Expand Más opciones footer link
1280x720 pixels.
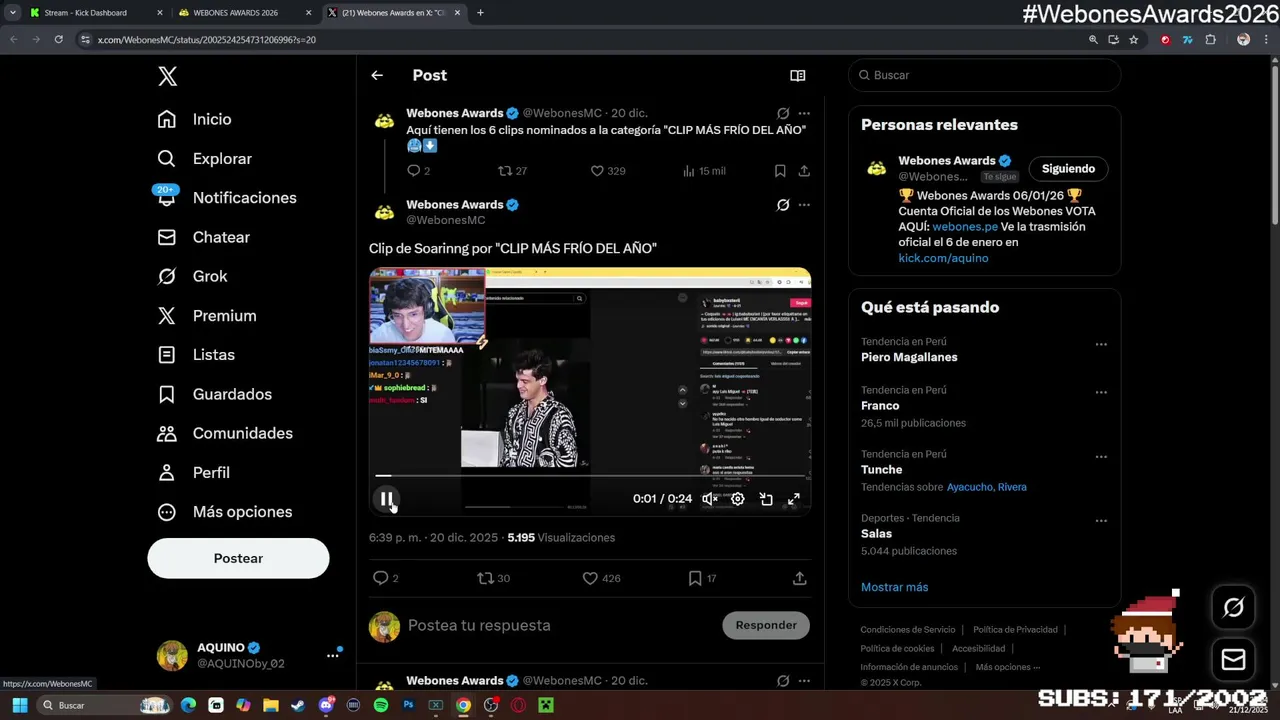point(1008,667)
